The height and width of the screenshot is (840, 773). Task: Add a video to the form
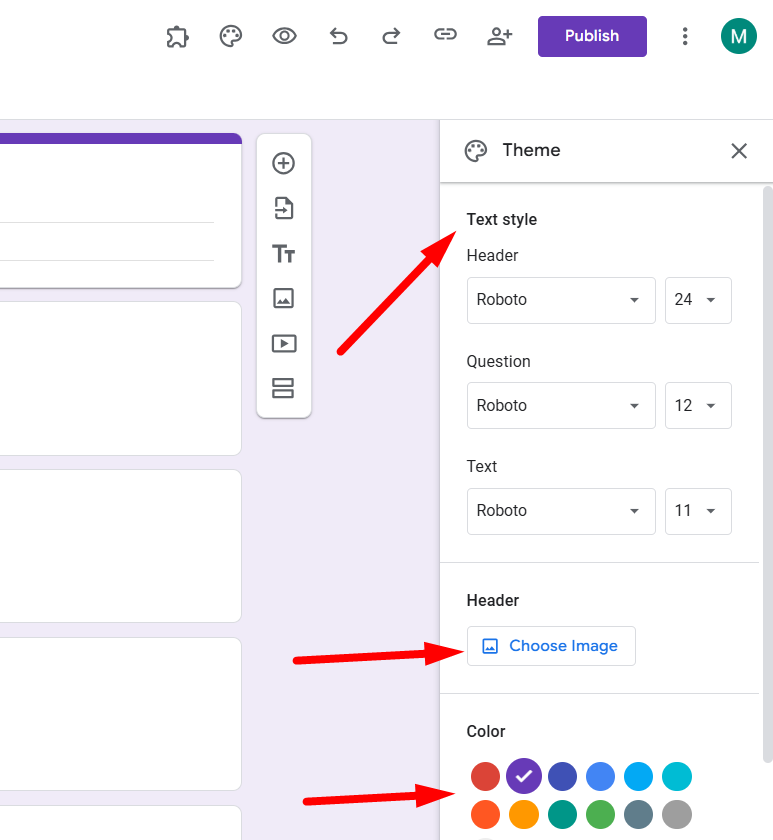coord(284,343)
